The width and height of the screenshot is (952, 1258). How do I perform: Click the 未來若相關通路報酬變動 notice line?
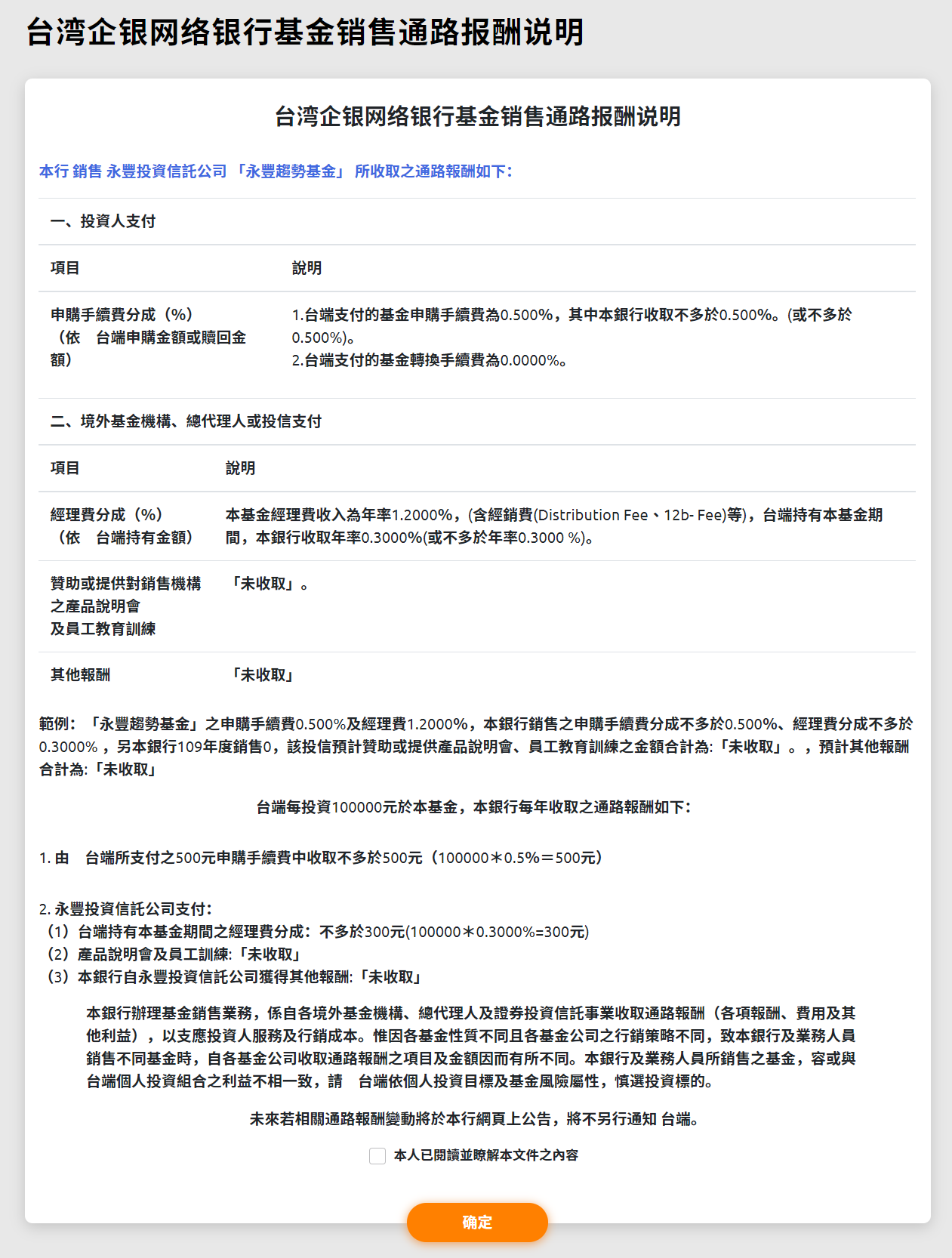pyautogui.click(x=476, y=1119)
